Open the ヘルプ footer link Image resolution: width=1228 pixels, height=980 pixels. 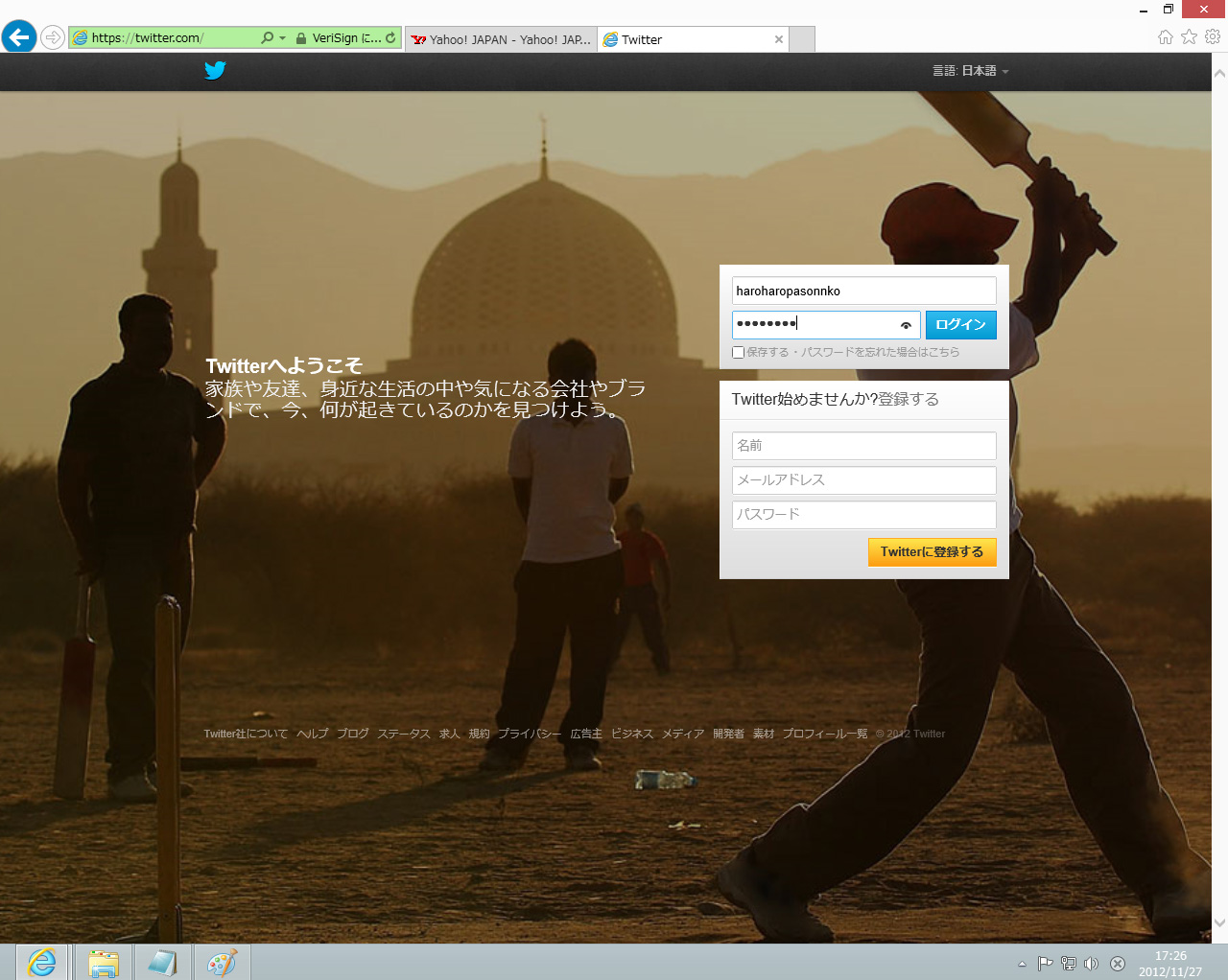tap(313, 734)
